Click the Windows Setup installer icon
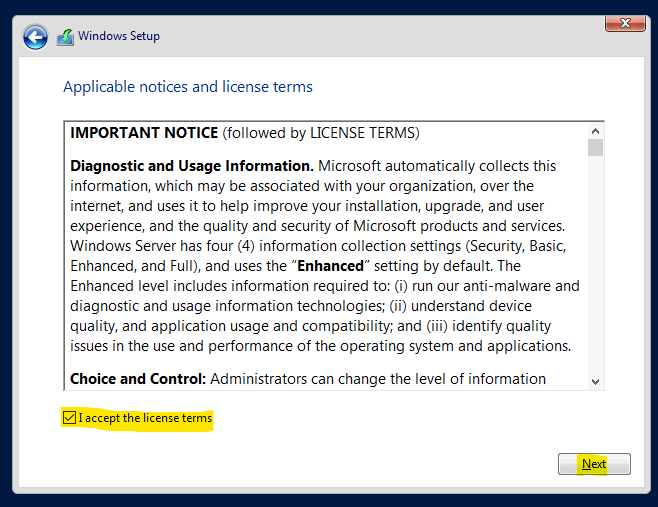Screen dimensions: 658x507 click(x=65, y=37)
